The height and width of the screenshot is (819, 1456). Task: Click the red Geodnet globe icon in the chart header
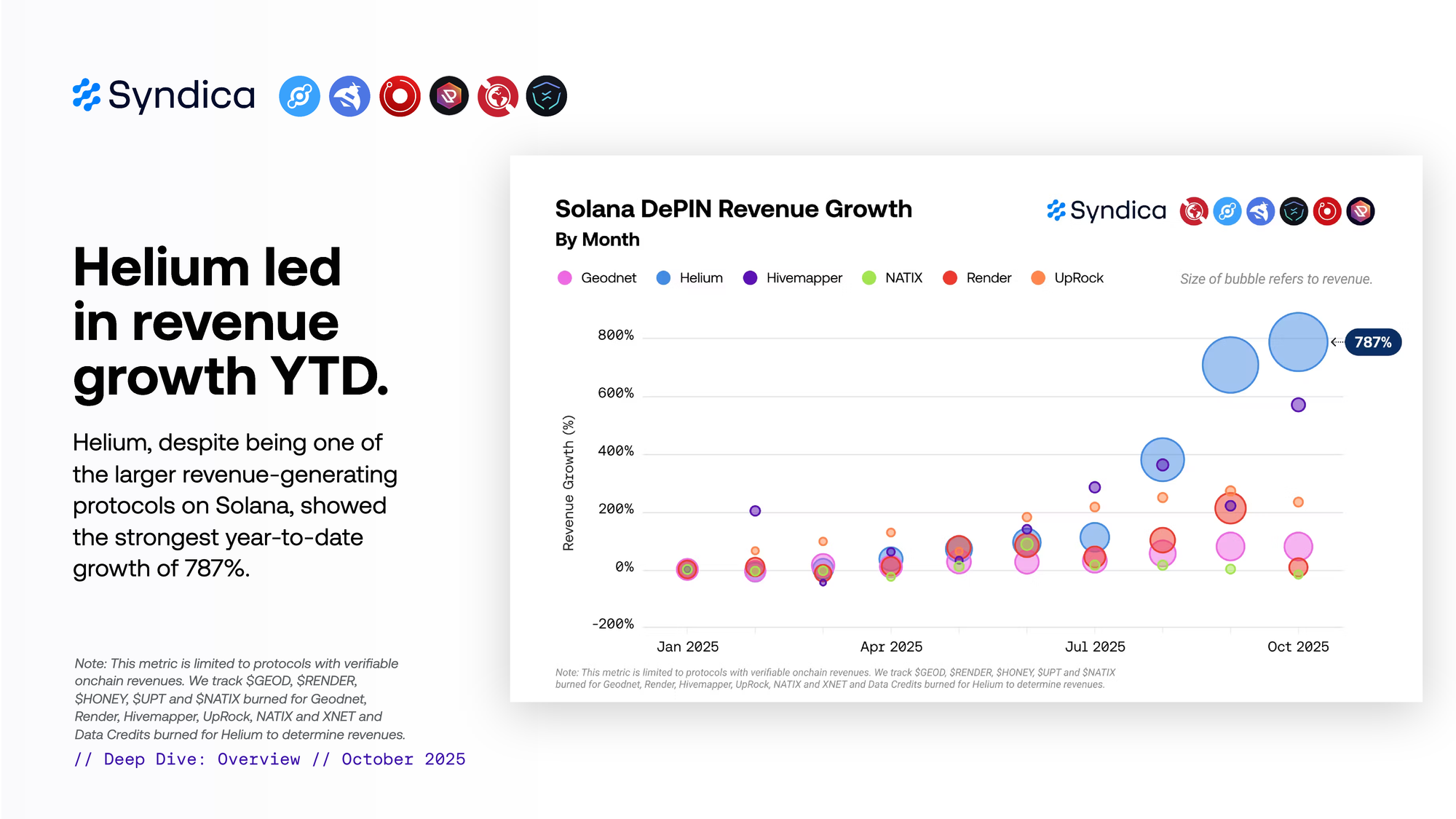(1193, 211)
